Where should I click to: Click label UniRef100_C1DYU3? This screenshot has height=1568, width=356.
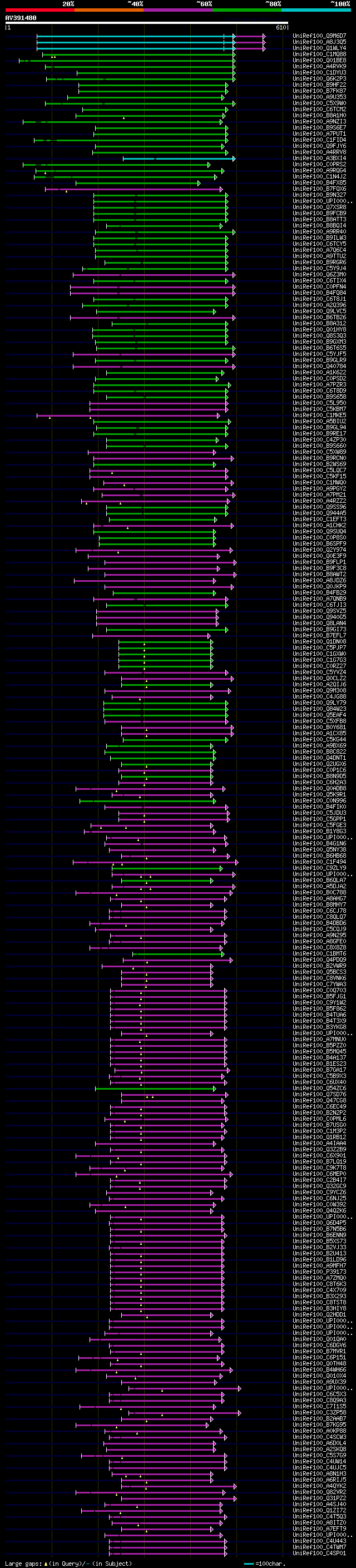(x=319, y=72)
